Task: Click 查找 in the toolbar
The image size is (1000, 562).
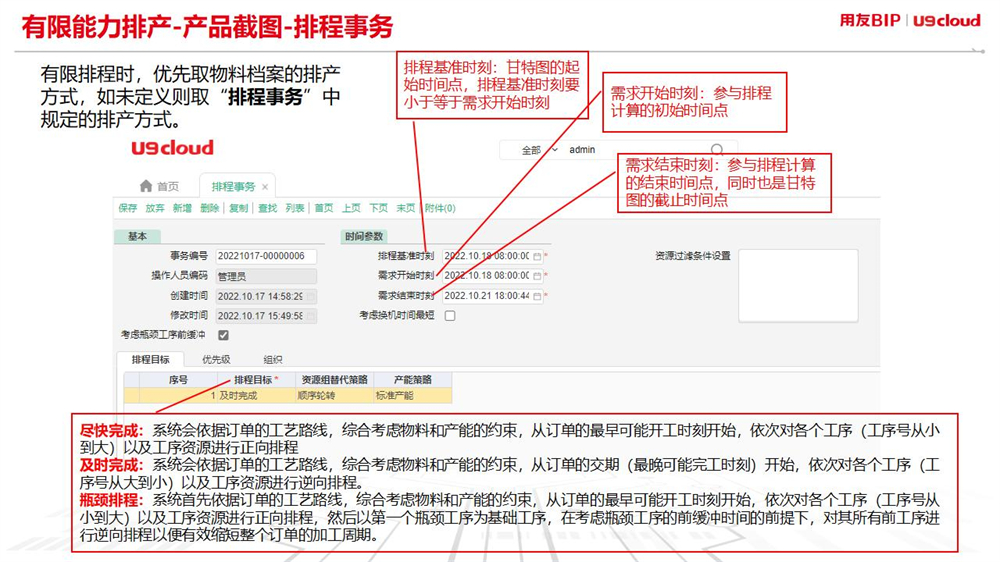Action: [267, 208]
